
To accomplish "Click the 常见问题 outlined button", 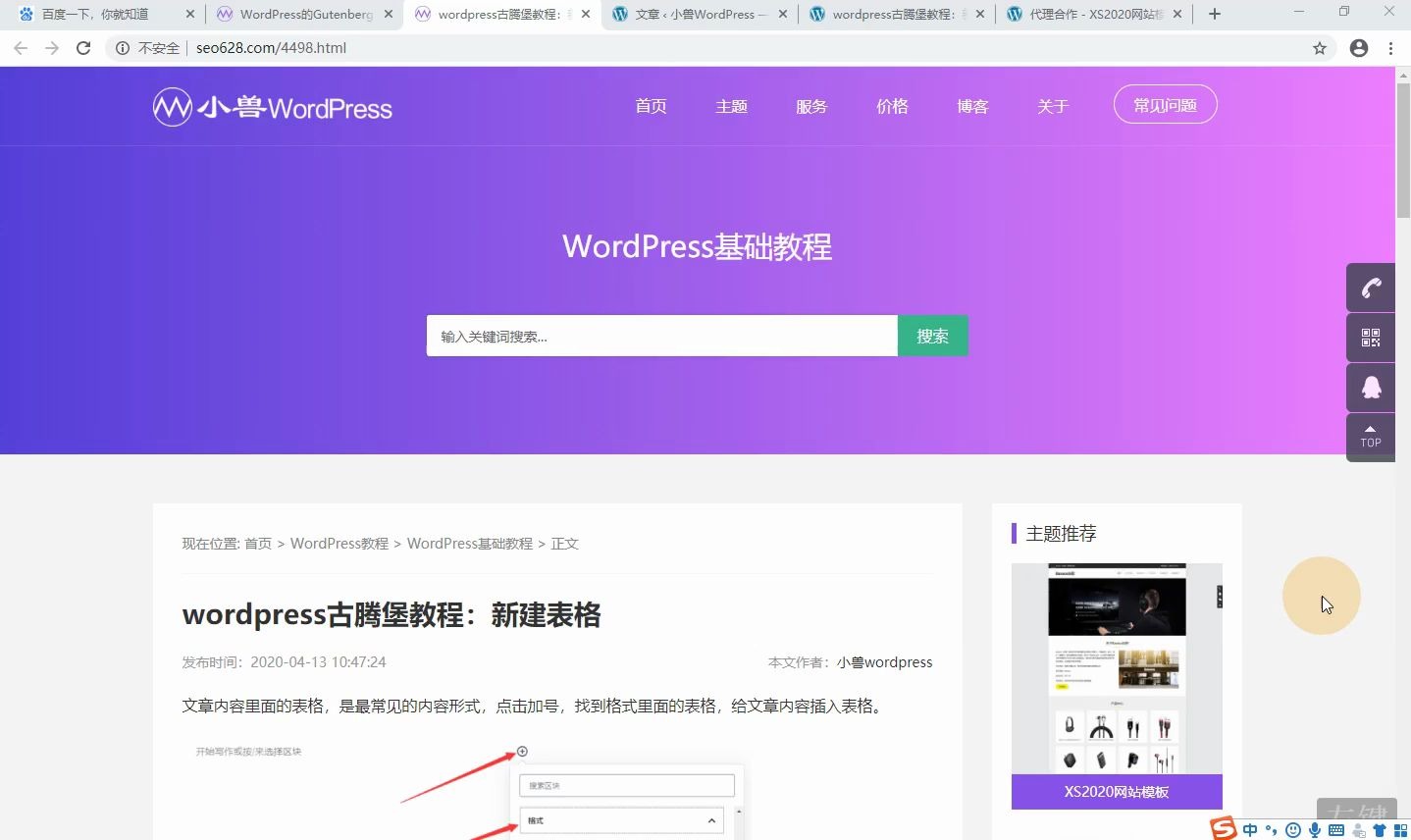I will tap(1166, 105).
